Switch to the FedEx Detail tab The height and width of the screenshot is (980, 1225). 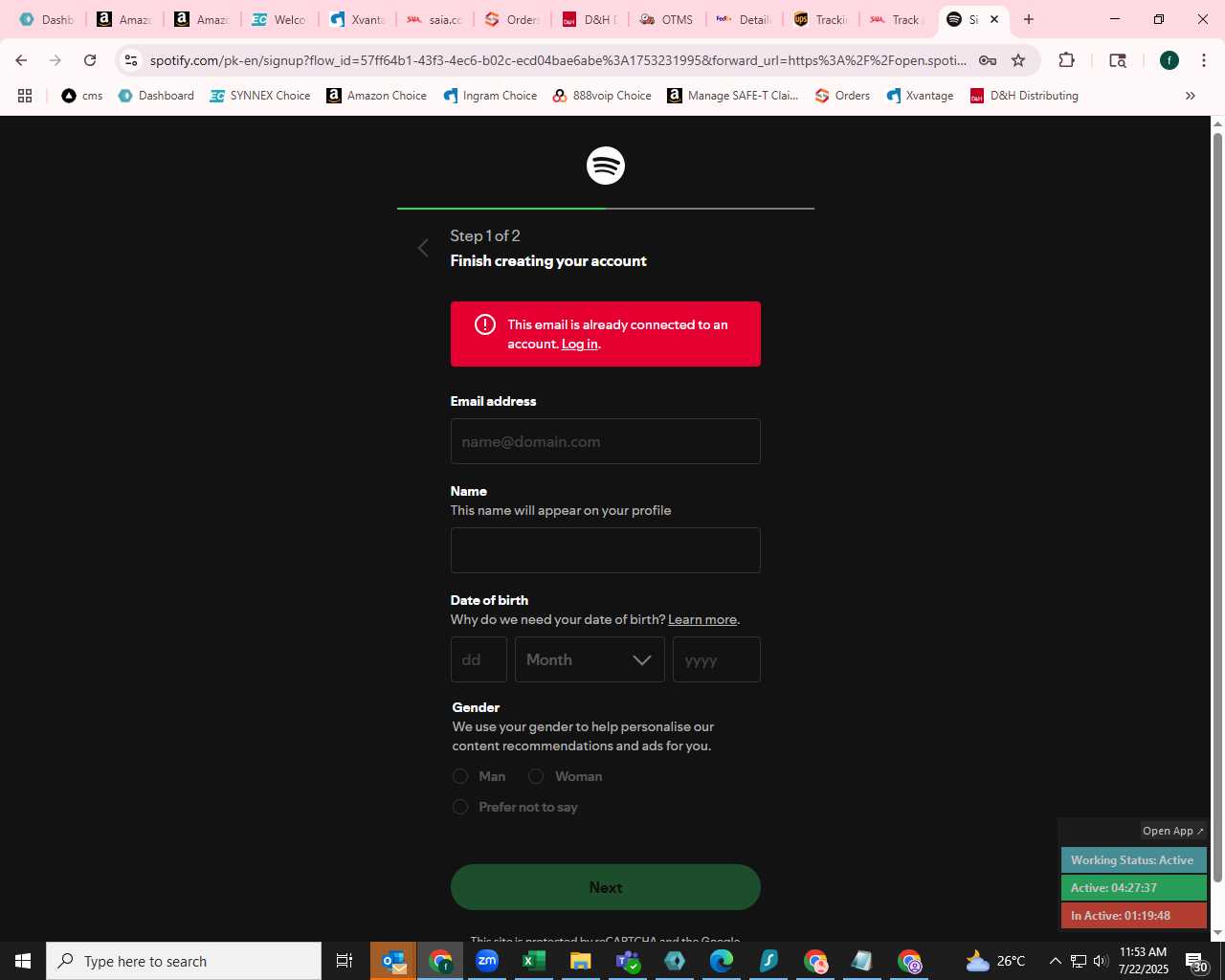click(745, 19)
